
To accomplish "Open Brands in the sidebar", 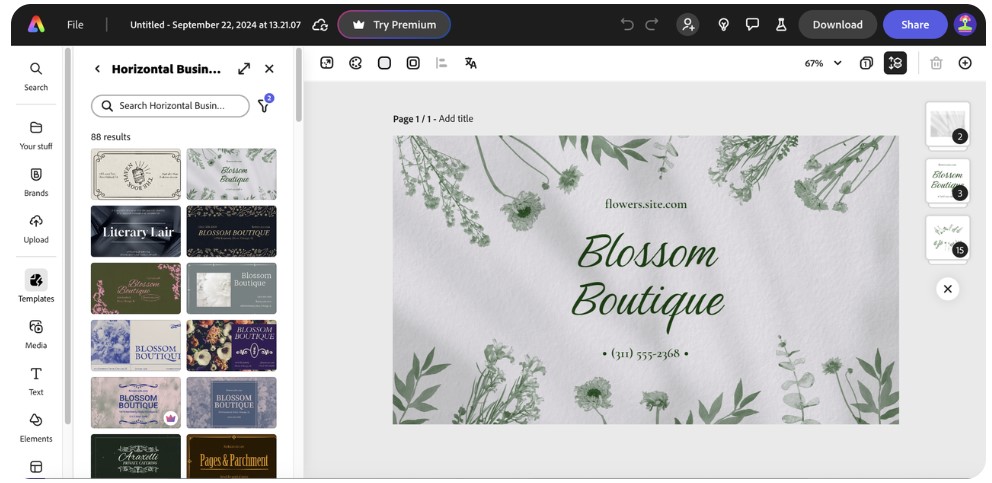I will click(x=36, y=182).
